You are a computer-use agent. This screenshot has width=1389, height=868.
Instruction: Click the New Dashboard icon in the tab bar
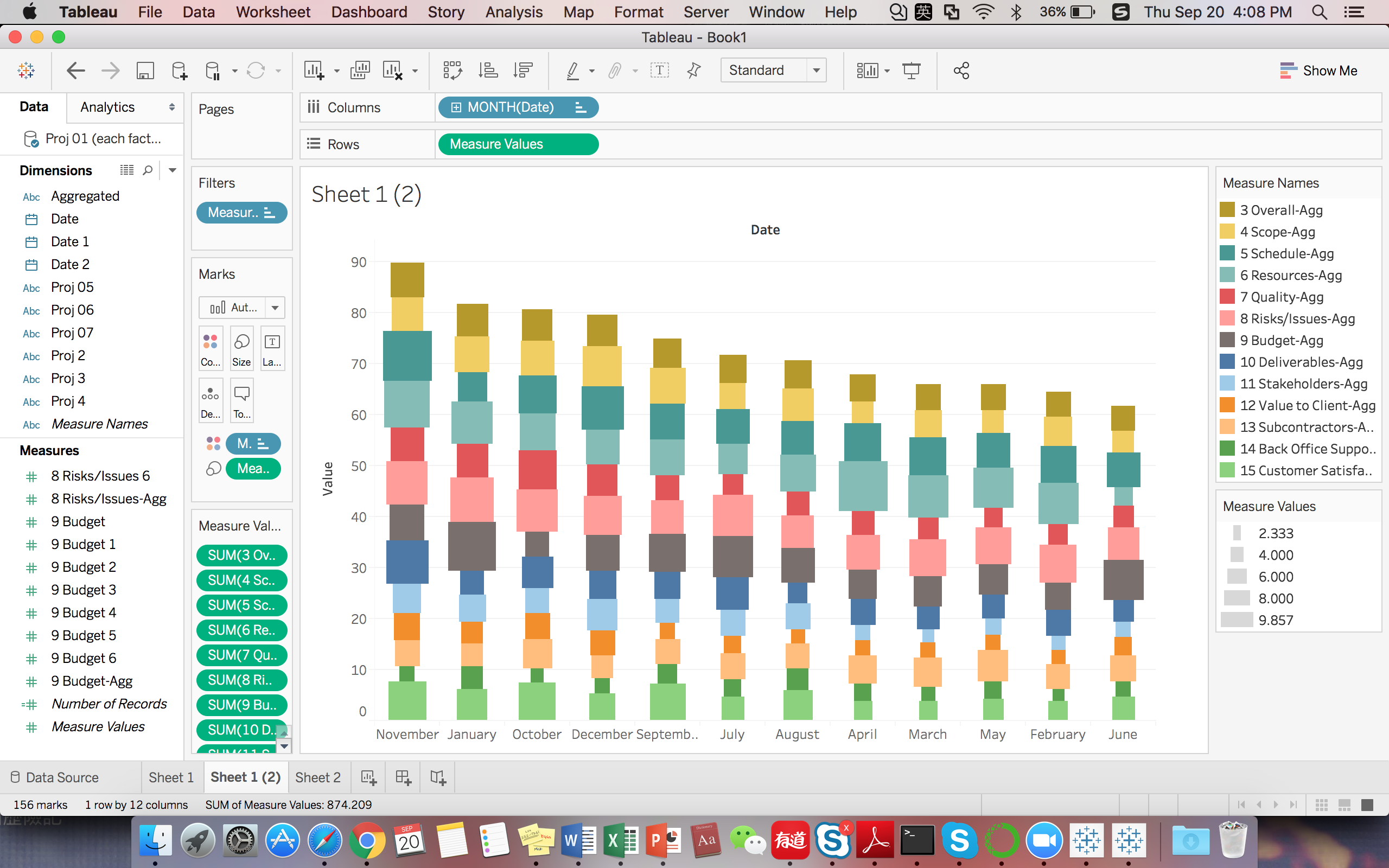tap(403, 777)
